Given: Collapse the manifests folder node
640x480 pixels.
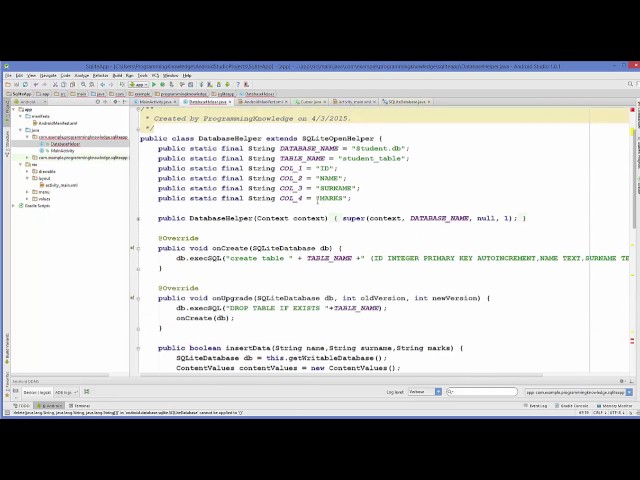Looking at the screenshot, I should [21, 116].
